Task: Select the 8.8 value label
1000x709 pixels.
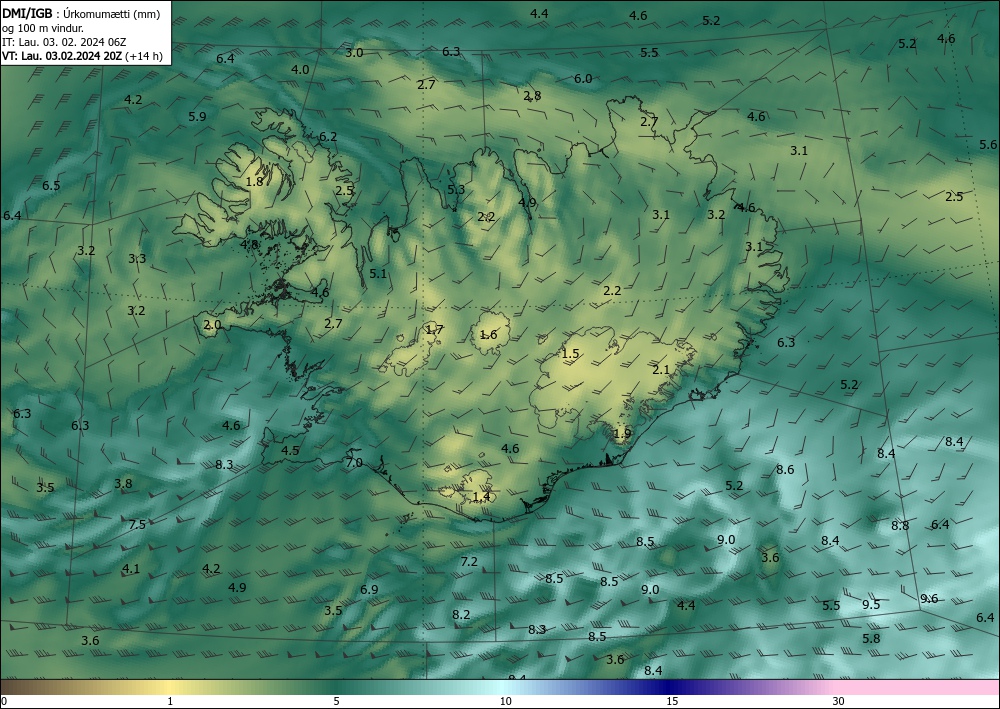Action: point(900,526)
